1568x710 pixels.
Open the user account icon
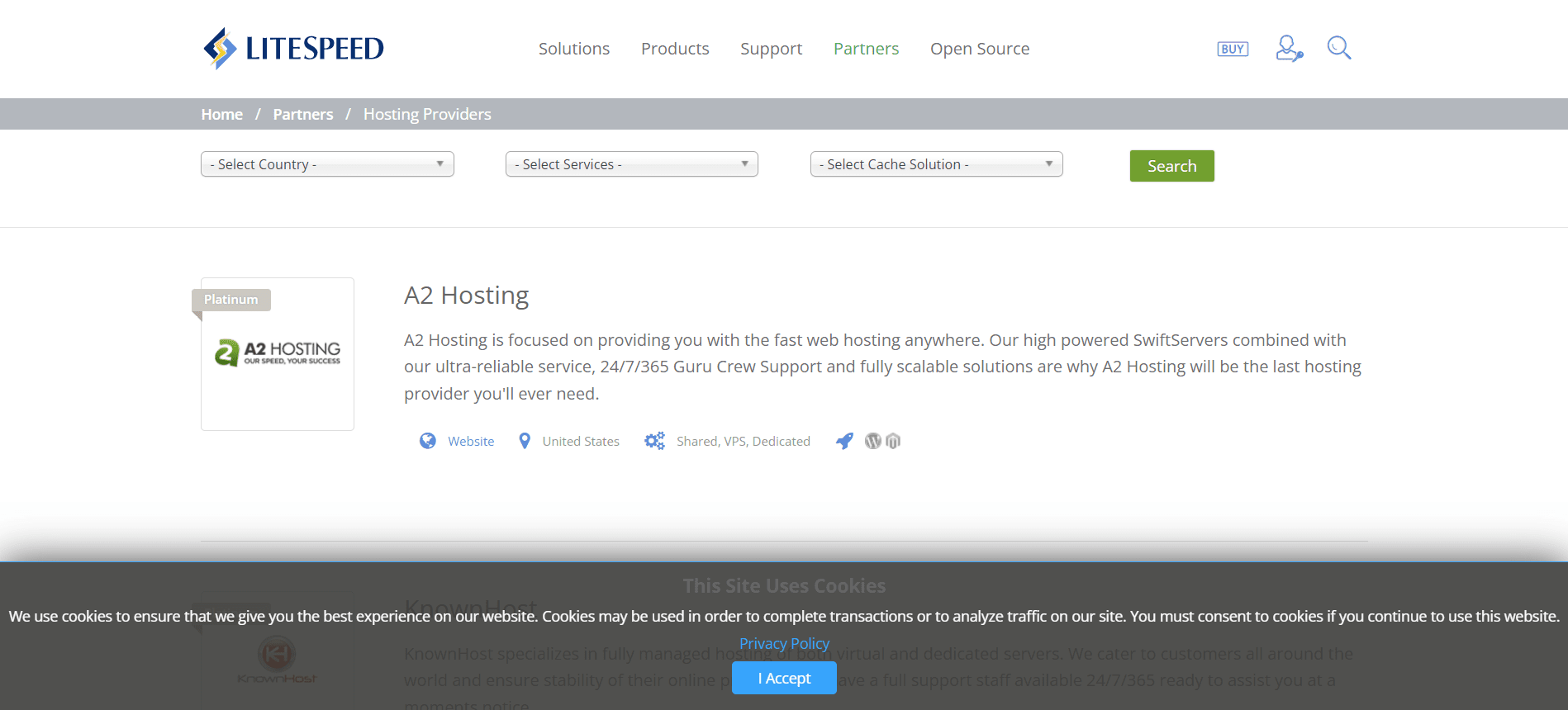1288,49
